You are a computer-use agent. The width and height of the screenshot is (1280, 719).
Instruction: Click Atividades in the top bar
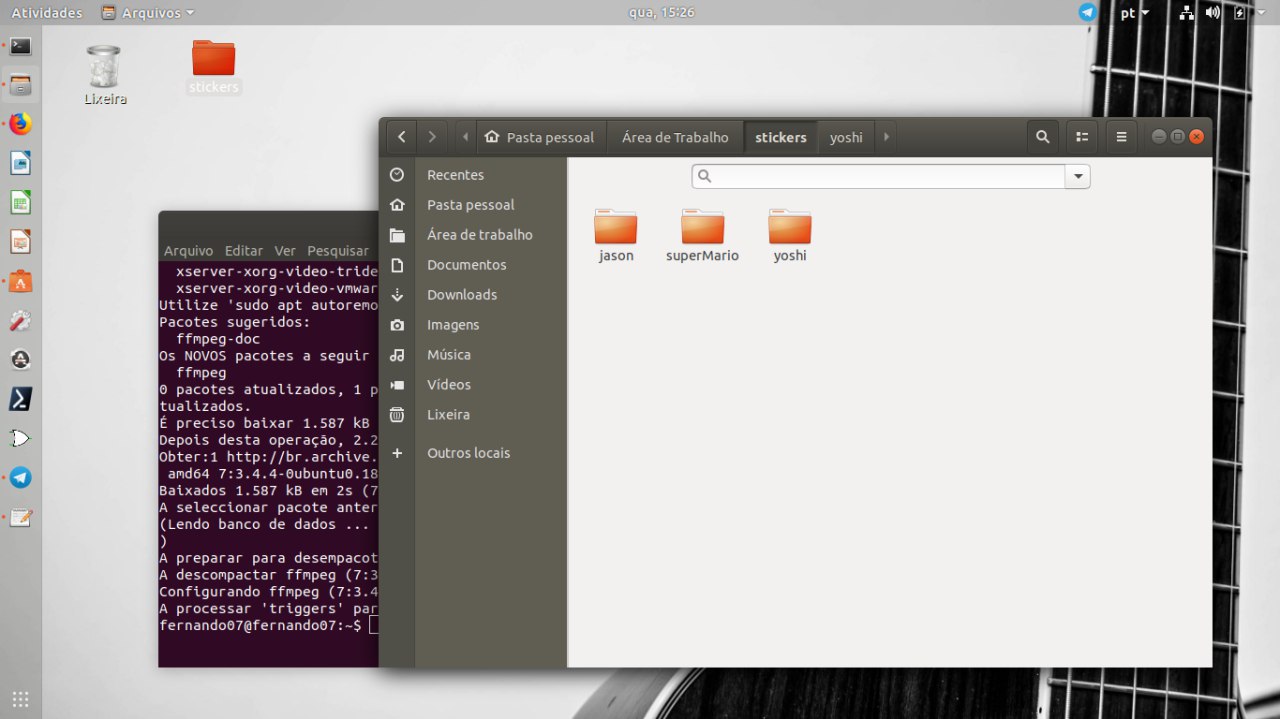tap(47, 13)
